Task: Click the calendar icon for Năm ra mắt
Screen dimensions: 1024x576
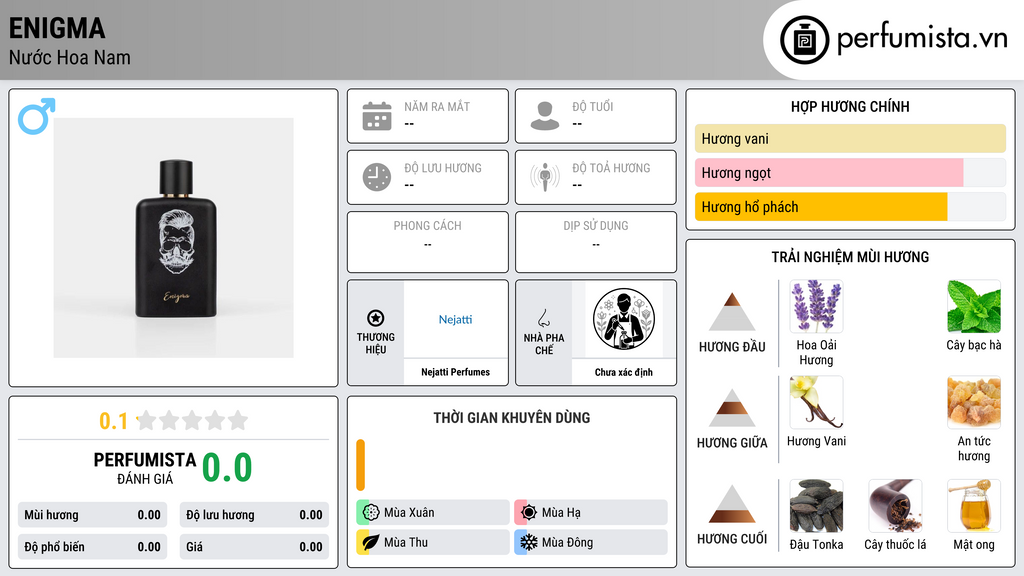Action: pos(377,116)
